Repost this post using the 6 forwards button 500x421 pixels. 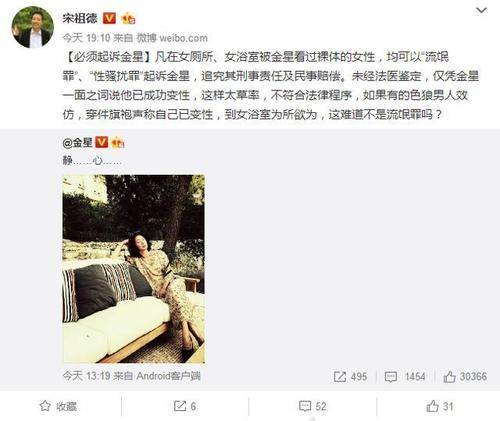[x=185, y=406]
